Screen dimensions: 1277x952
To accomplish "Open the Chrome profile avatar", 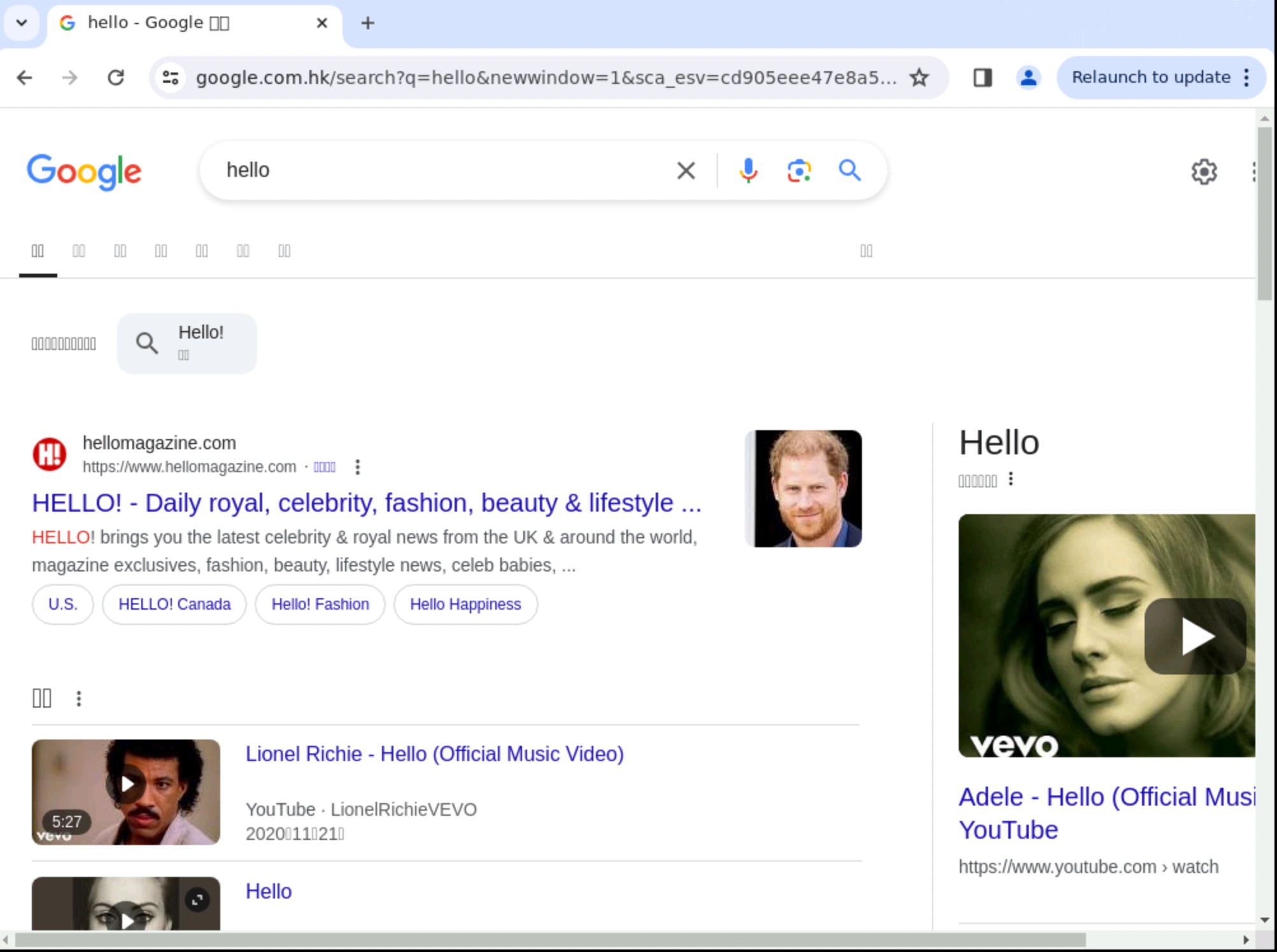I will pyautogui.click(x=1027, y=77).
